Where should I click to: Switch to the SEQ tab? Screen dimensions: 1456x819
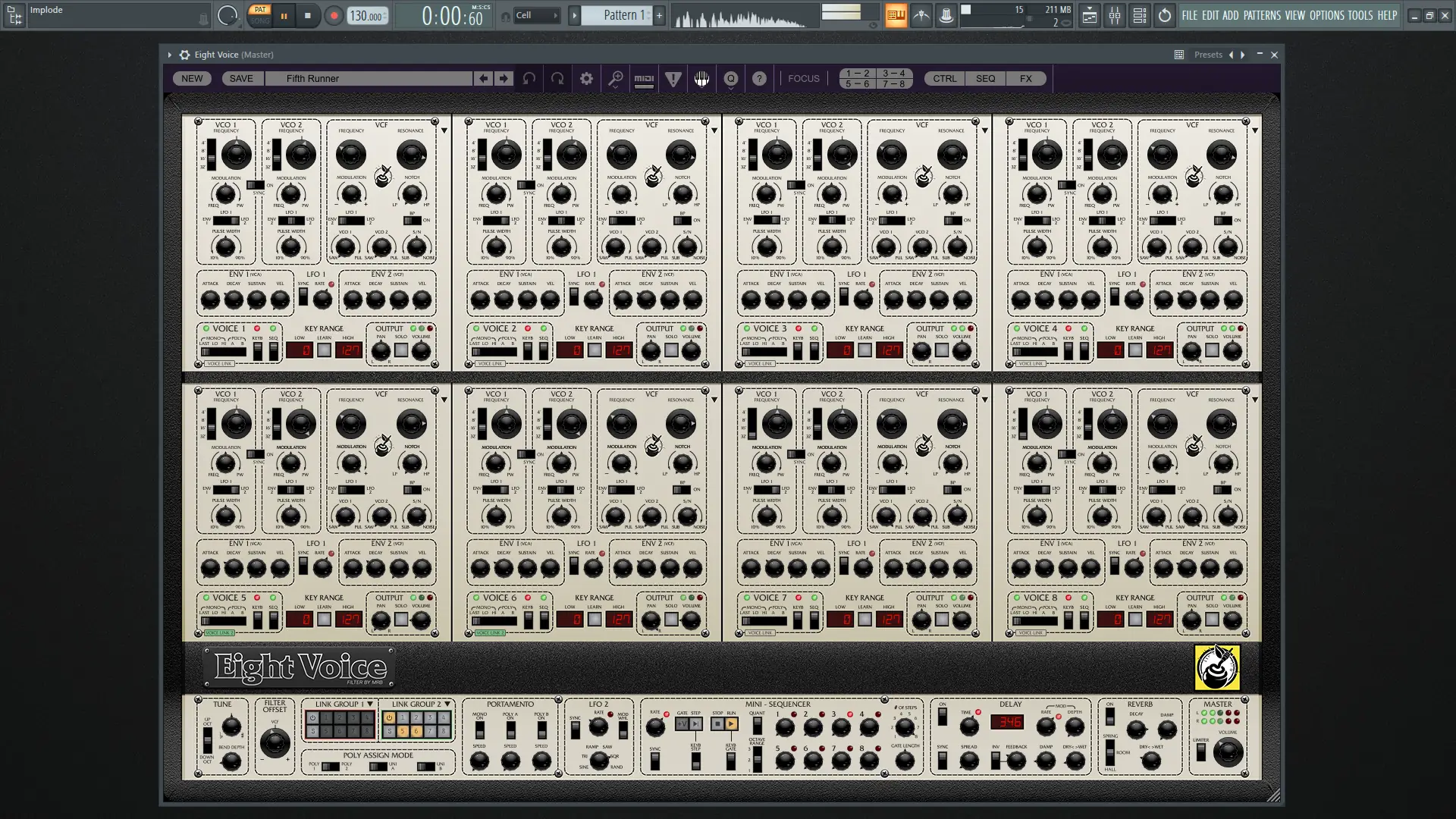[985, 78]
